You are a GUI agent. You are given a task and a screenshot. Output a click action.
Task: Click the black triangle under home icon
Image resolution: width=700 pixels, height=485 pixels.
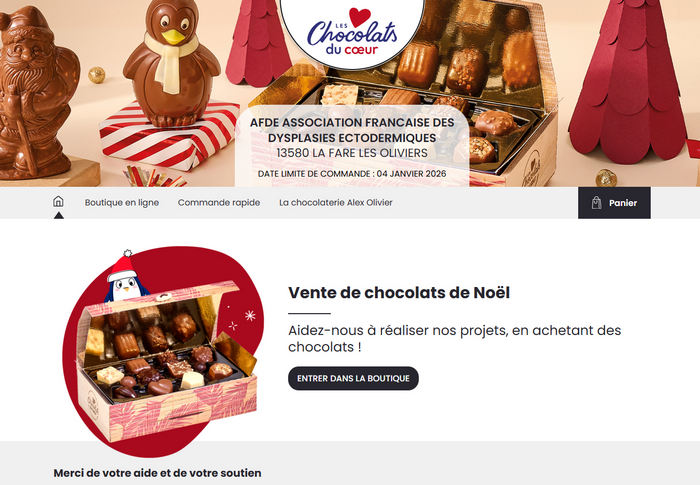point(58,215)
